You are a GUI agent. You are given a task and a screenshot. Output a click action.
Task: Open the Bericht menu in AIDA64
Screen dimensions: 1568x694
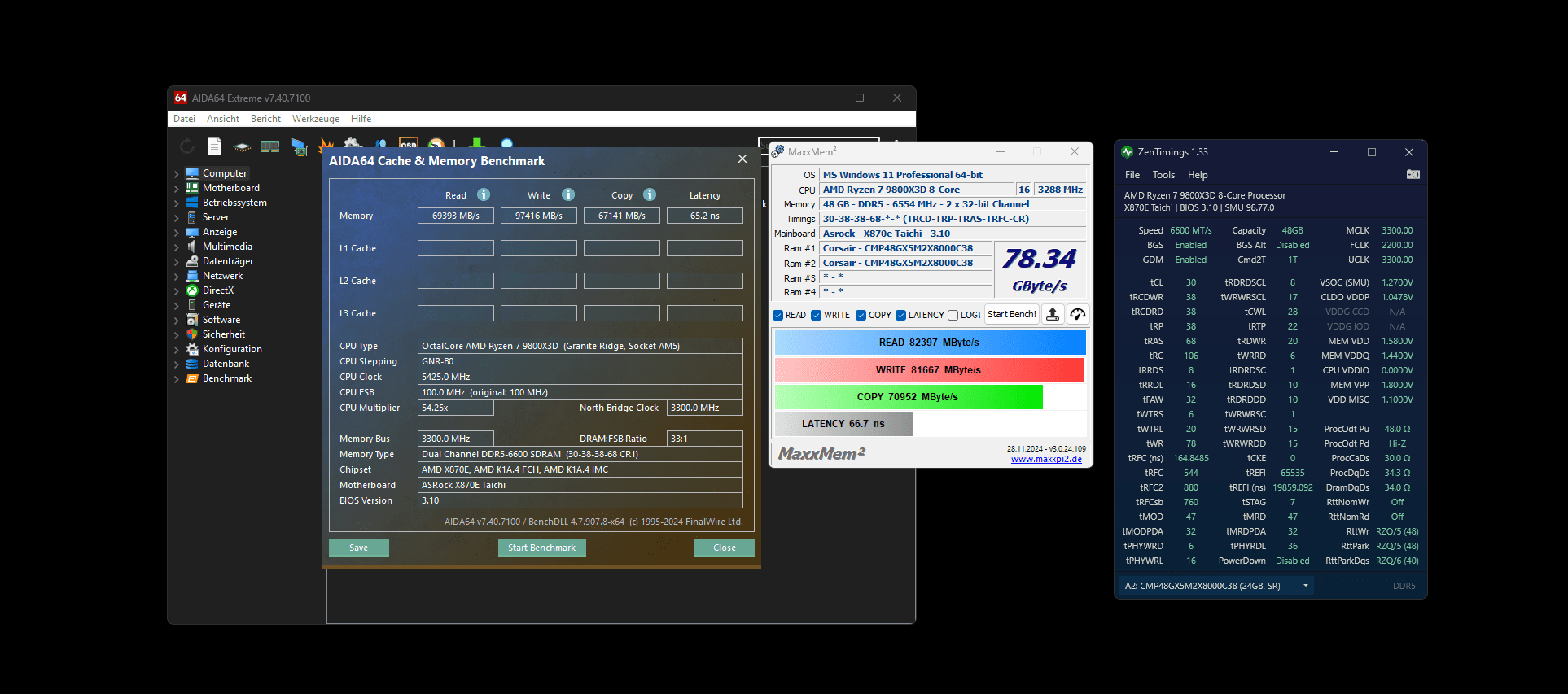point(265,119)
